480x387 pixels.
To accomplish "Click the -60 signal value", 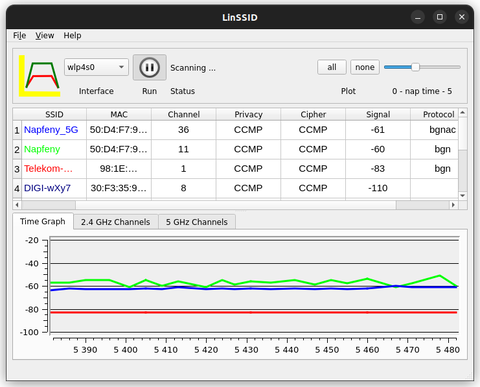I will (378, 149).
